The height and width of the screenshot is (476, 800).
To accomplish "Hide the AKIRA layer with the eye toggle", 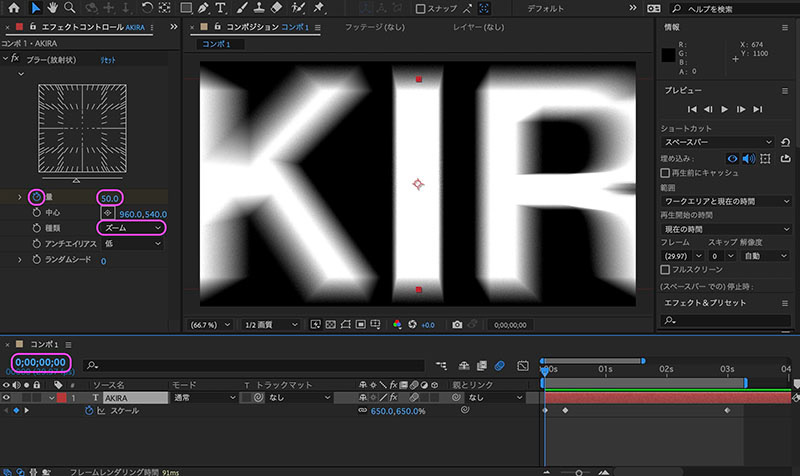I will (x=6, y=397).
